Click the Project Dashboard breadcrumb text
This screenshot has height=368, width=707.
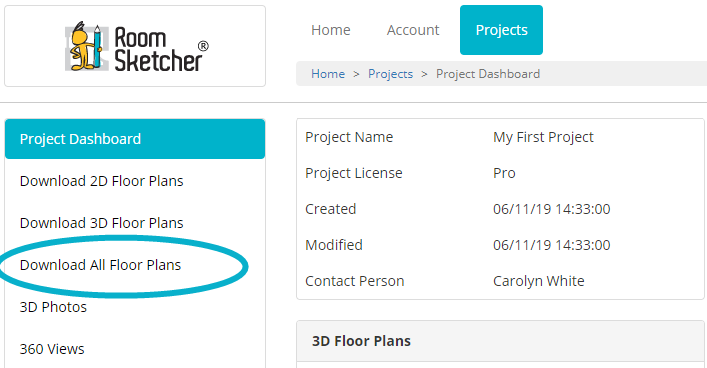click(488, 74)
